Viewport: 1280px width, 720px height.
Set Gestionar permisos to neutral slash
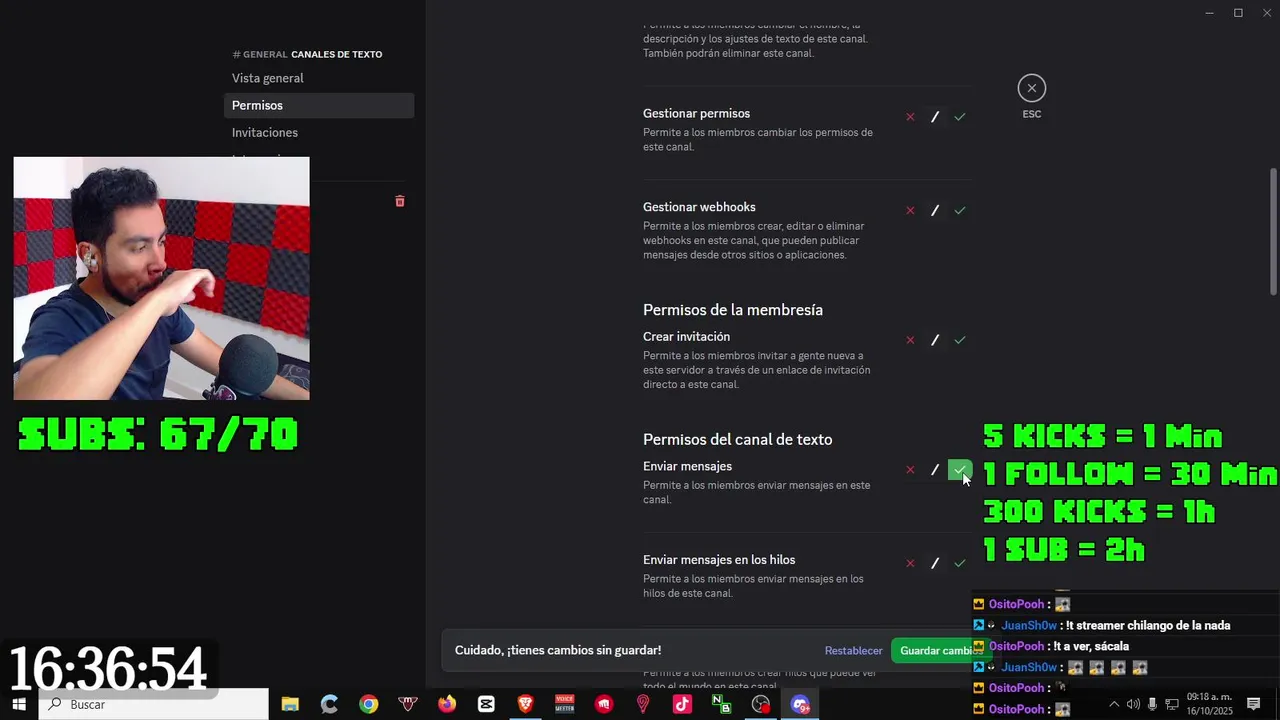[x=935, y=117]
